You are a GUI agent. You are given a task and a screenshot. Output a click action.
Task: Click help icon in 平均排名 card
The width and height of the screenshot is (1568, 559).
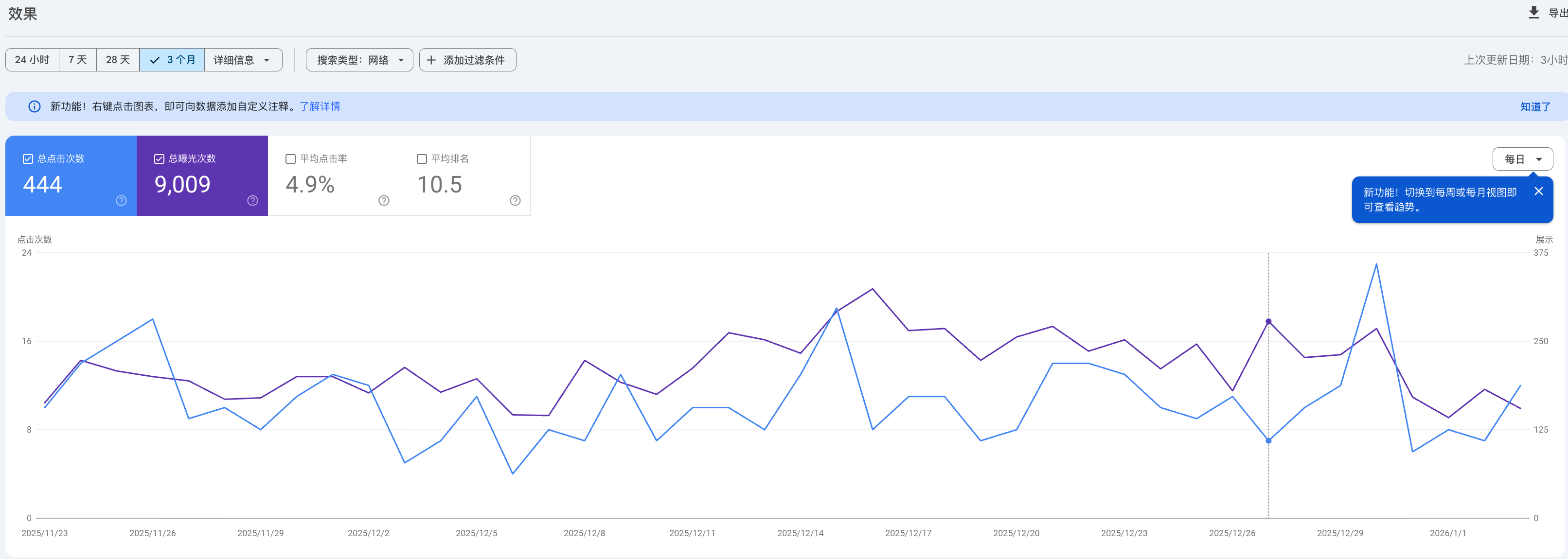pos(515,201)
